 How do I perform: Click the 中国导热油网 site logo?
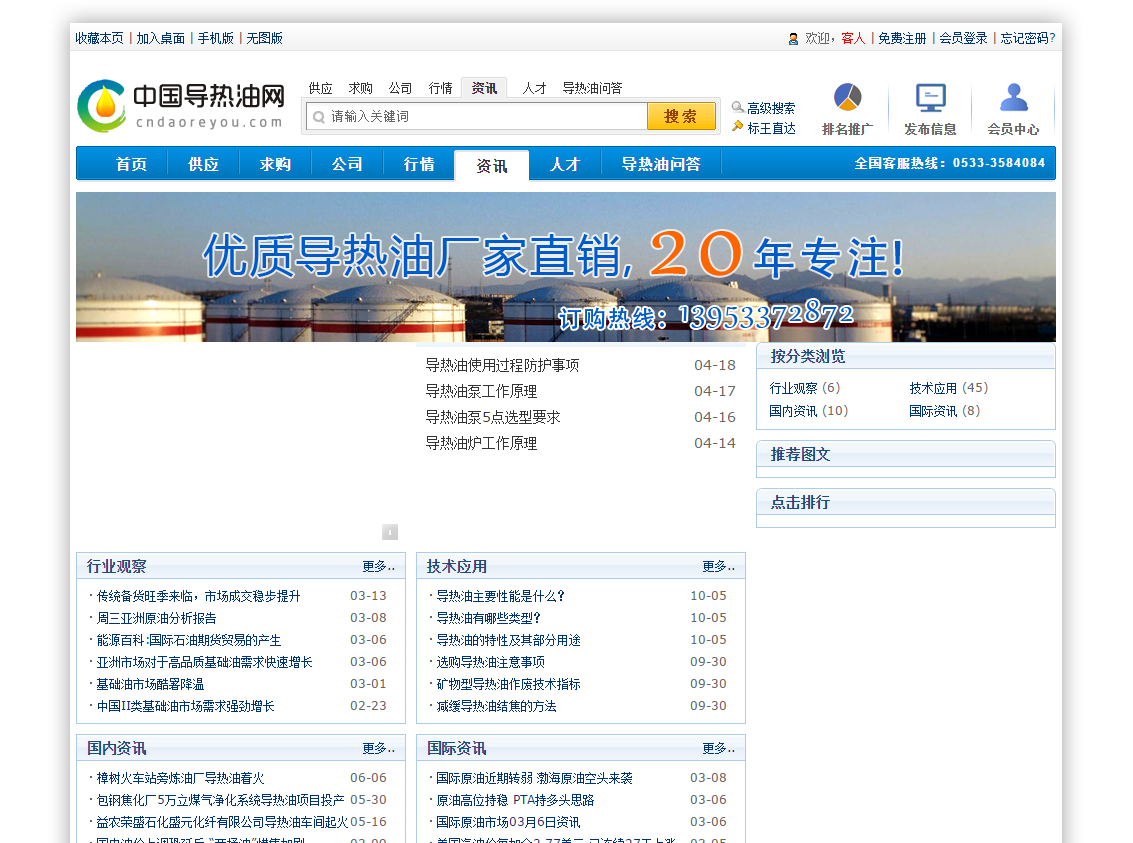181,105
